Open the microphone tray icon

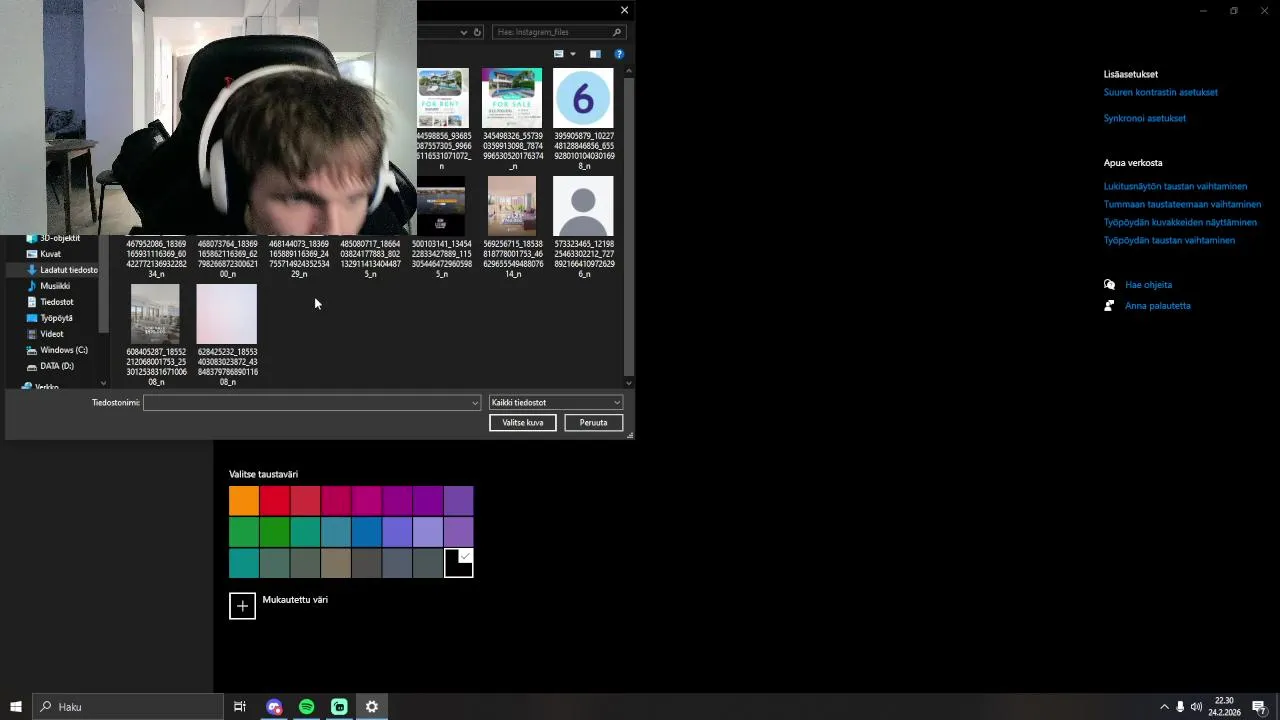click(x=1180, y=707)
